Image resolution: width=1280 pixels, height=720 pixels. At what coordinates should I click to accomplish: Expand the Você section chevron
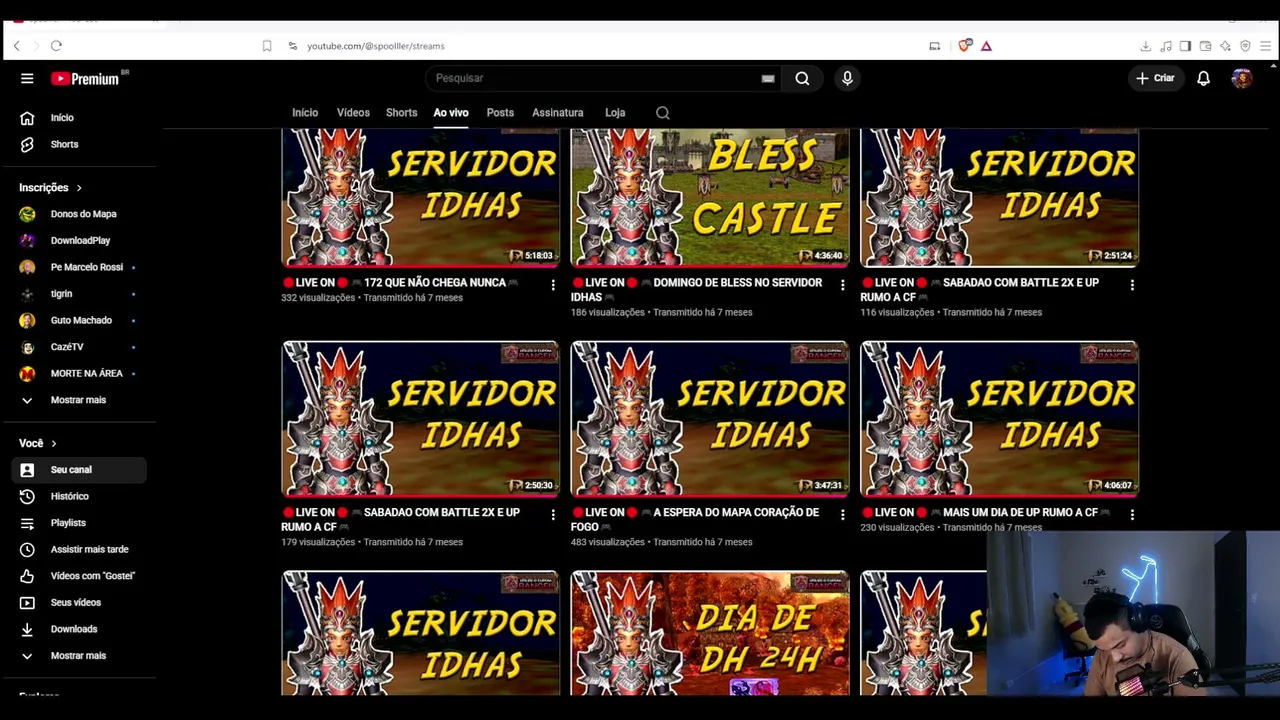pos(54,443)
